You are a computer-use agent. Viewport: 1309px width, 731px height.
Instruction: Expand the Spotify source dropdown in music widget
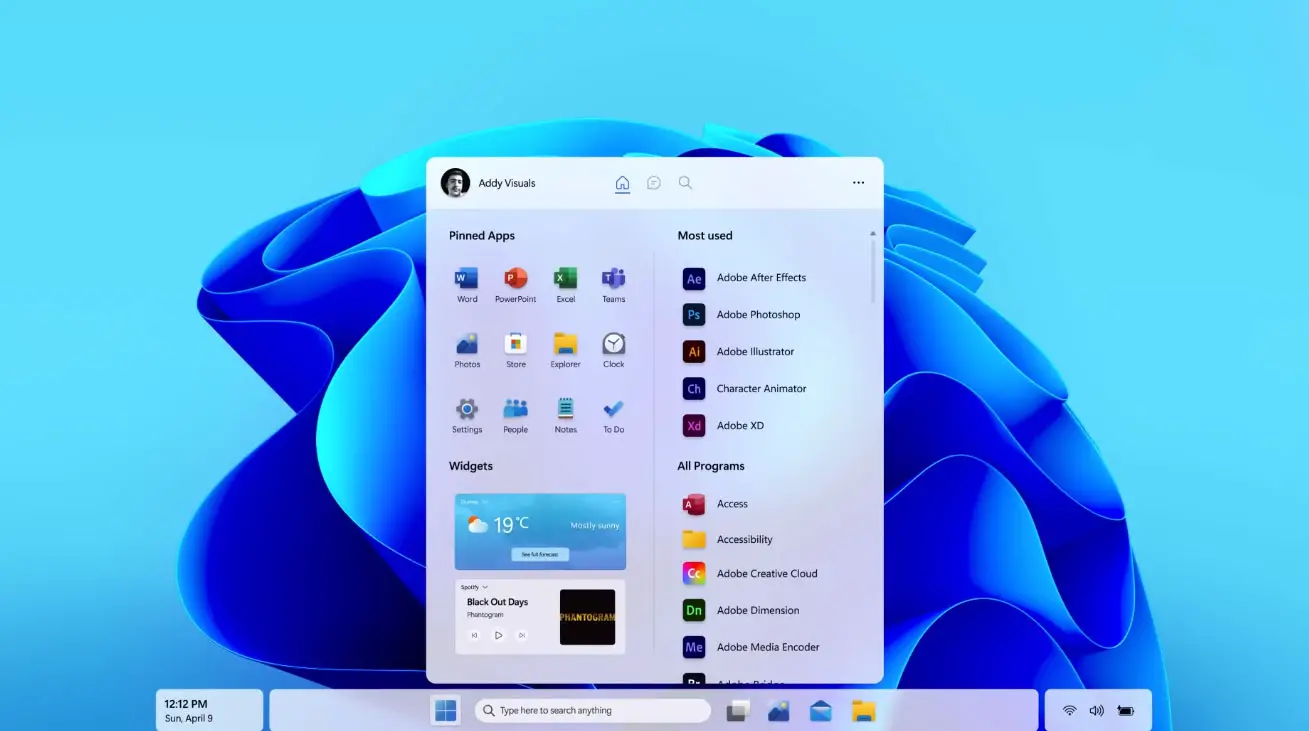pyautogui.click(x=475, y=587)
